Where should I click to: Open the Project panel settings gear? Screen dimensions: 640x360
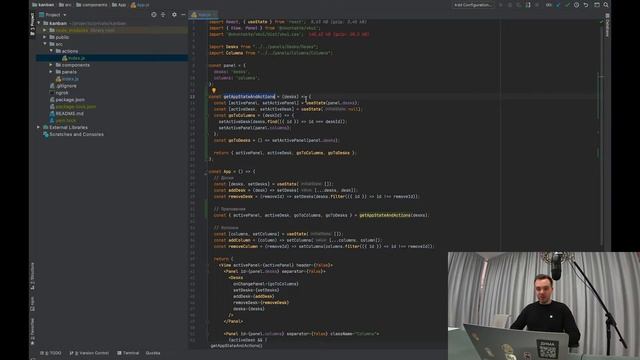coord(174,15)
